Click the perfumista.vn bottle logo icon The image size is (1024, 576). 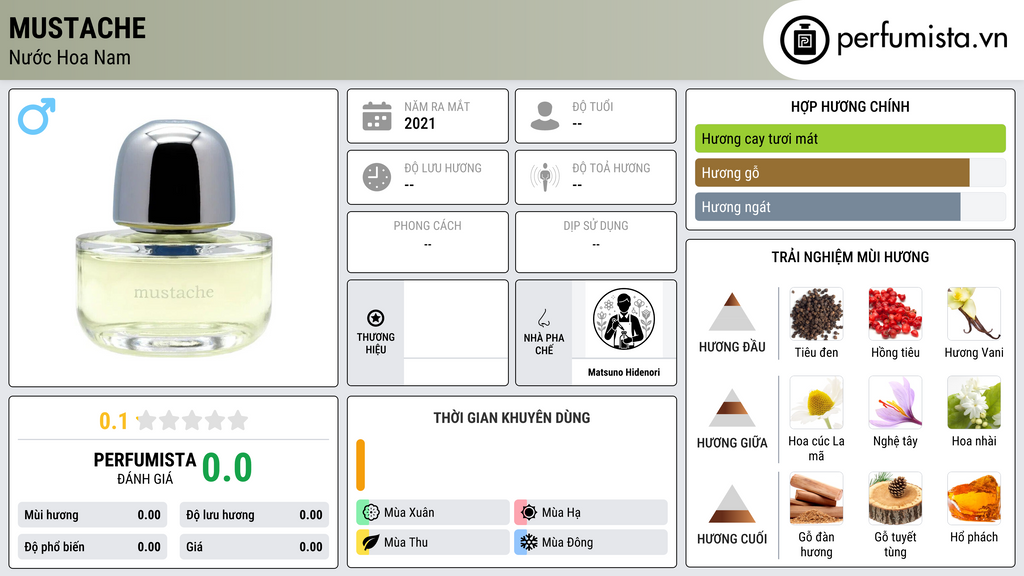pyautogui.click(x=804, y=40)
